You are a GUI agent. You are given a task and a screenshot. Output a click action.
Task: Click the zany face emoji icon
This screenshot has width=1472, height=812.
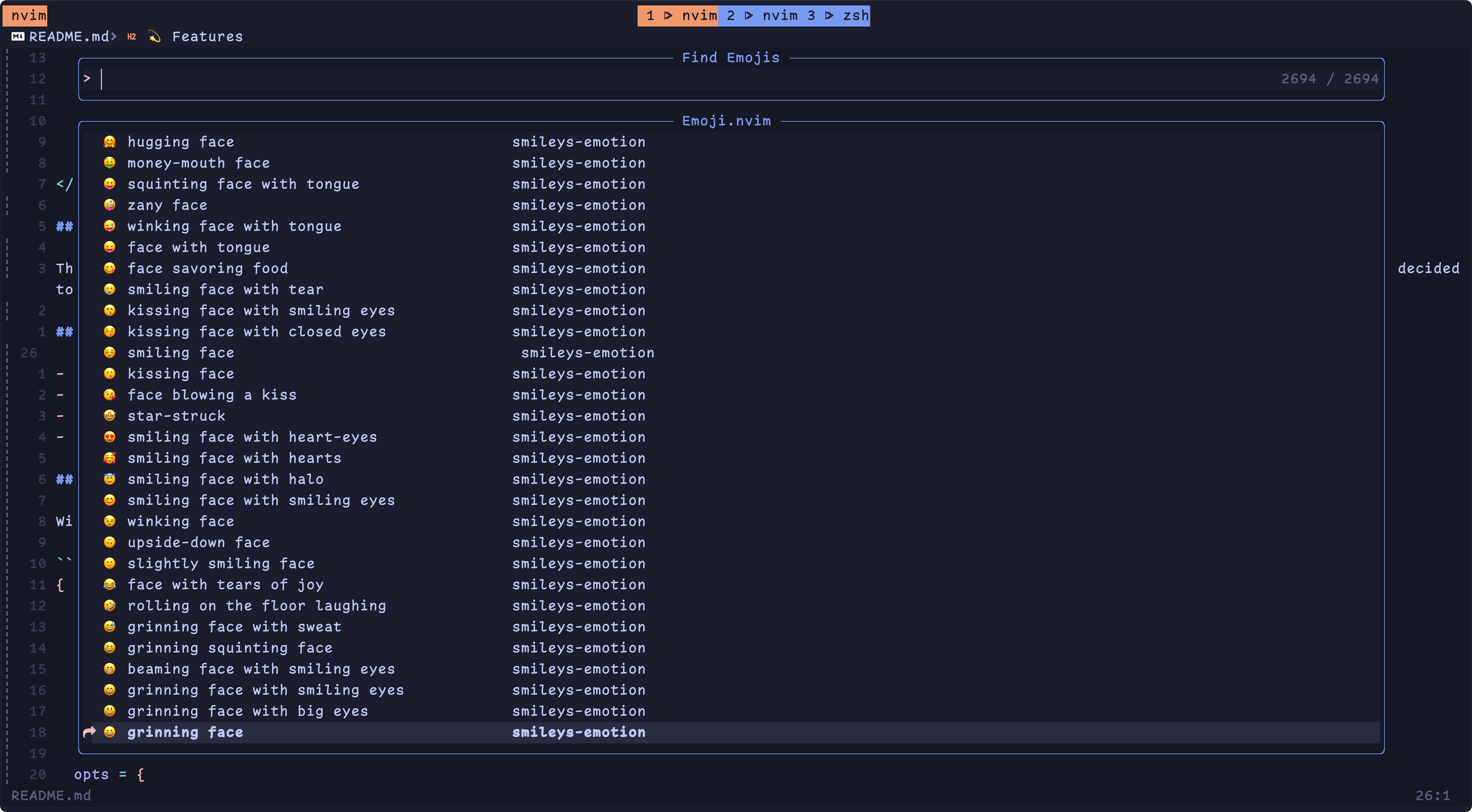pyautogui.click(x=110, y=205)
